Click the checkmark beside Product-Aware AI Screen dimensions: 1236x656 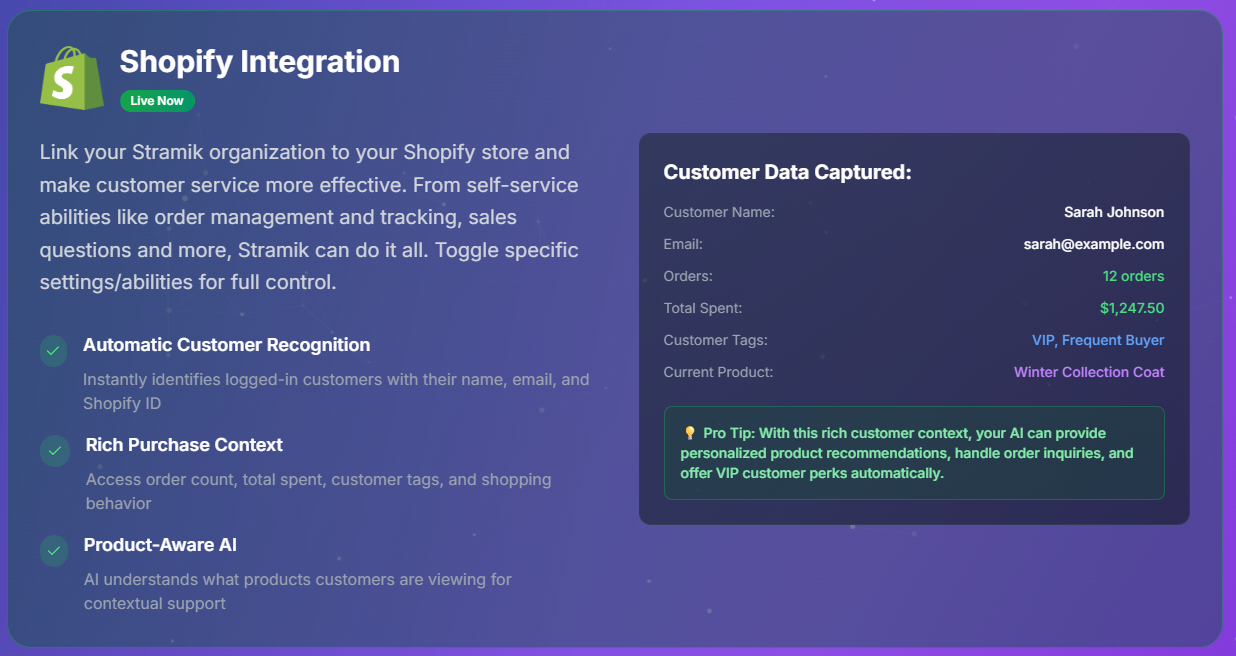coord(54,550)
